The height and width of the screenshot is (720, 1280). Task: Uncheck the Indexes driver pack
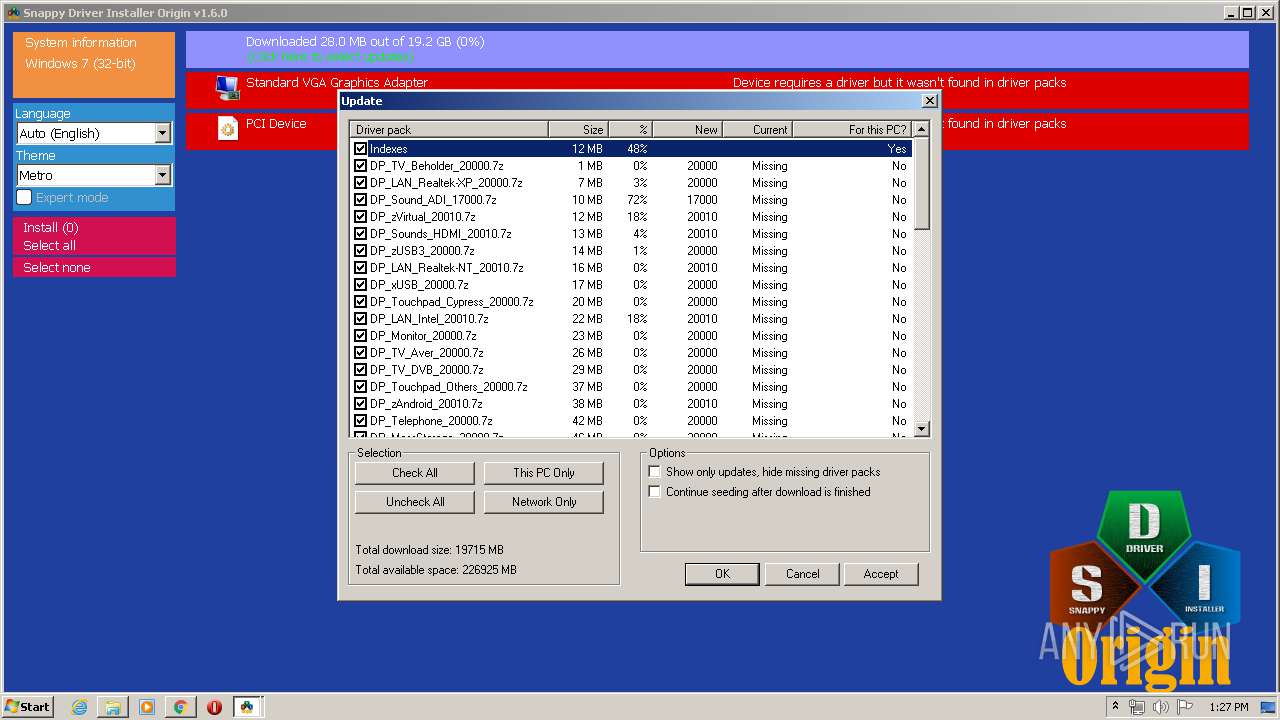pyautogui.click(x=361, y=149)
